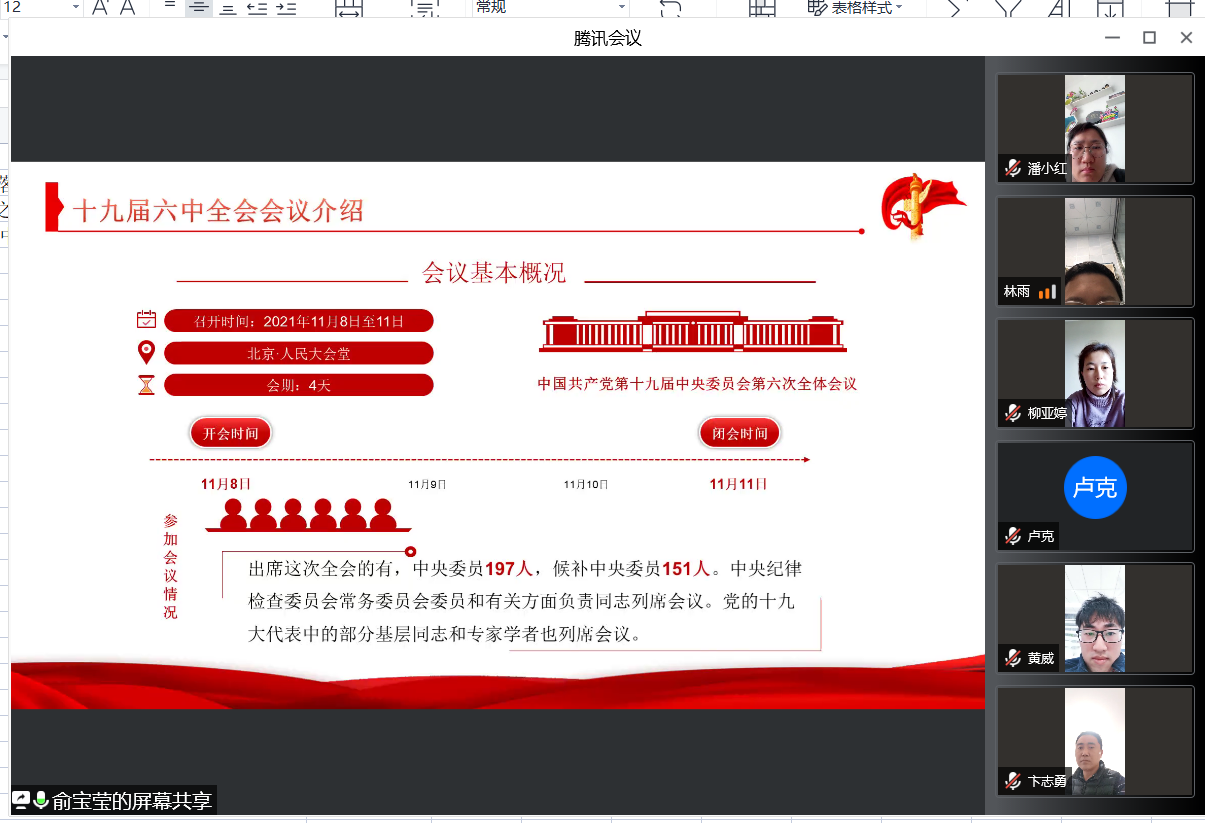Click 黄威's muted microphone icon
Image resolution: width=1205 pixels, height=823 pixels.
pos(1013,658)
